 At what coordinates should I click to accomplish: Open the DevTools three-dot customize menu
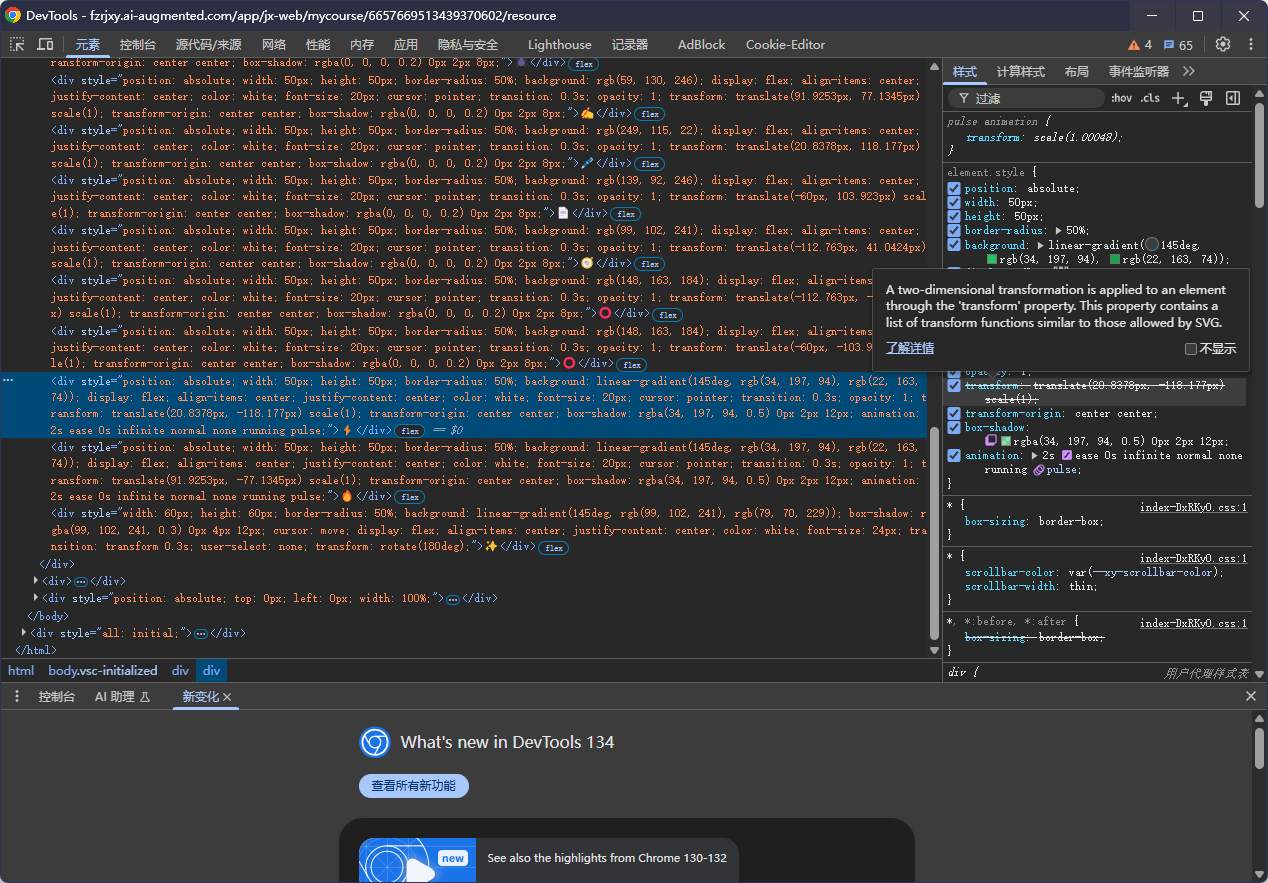click(1250, 45)
